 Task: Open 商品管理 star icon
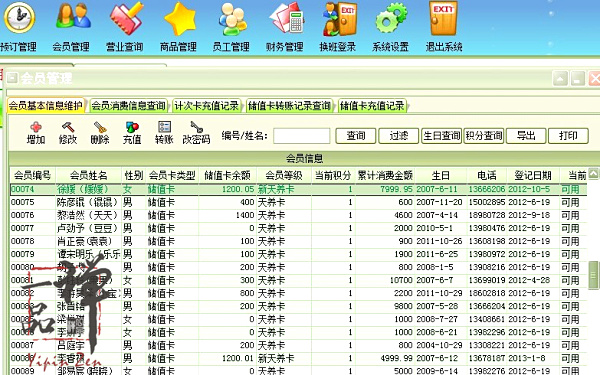click(180, 18)
